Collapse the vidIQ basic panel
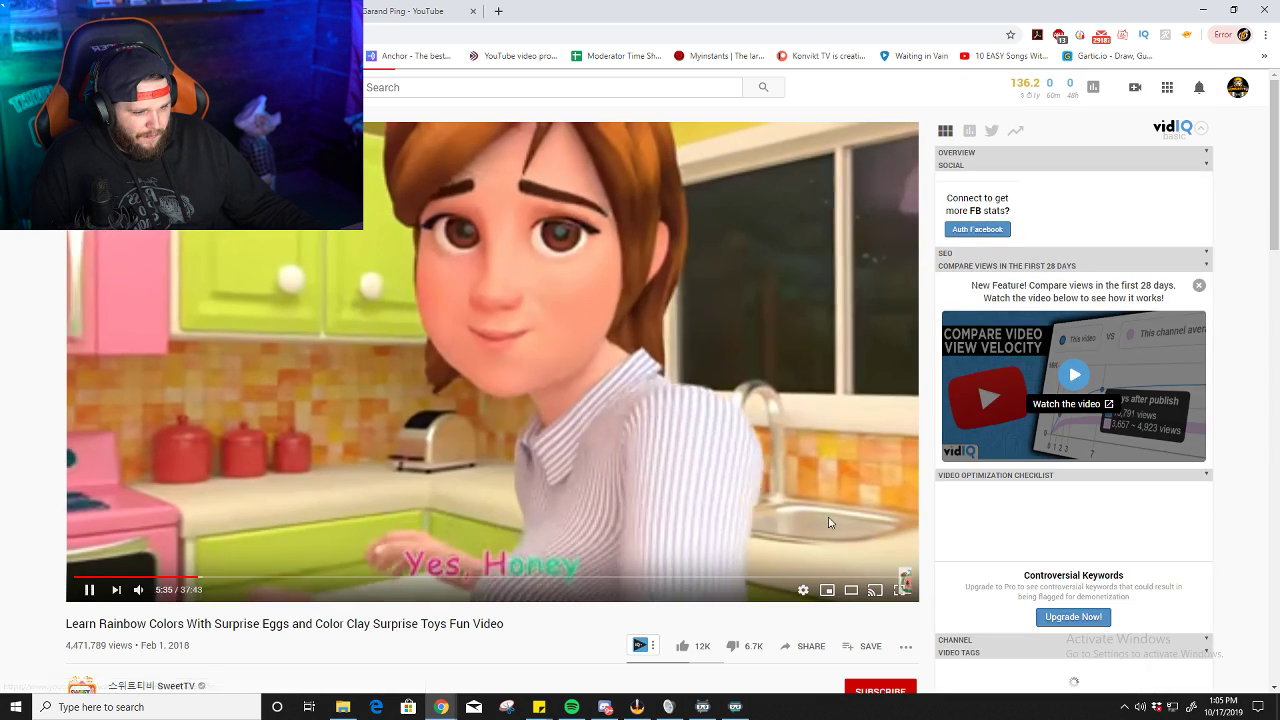This screenshot has width=1280, height=720. coord(1202,128)
